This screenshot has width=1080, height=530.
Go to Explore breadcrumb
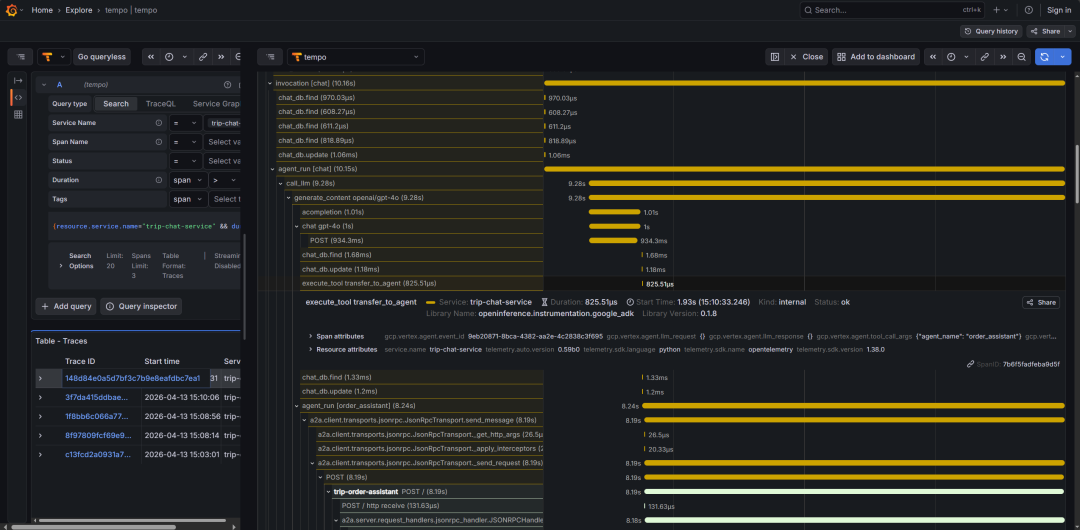[x=79, y=10]
